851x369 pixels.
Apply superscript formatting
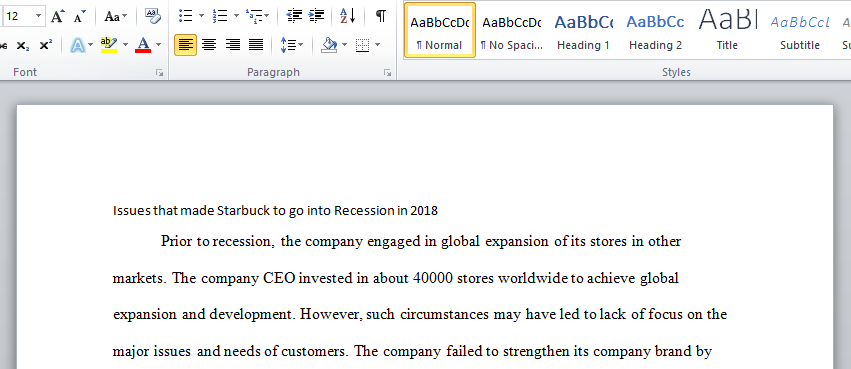(46, 45)
